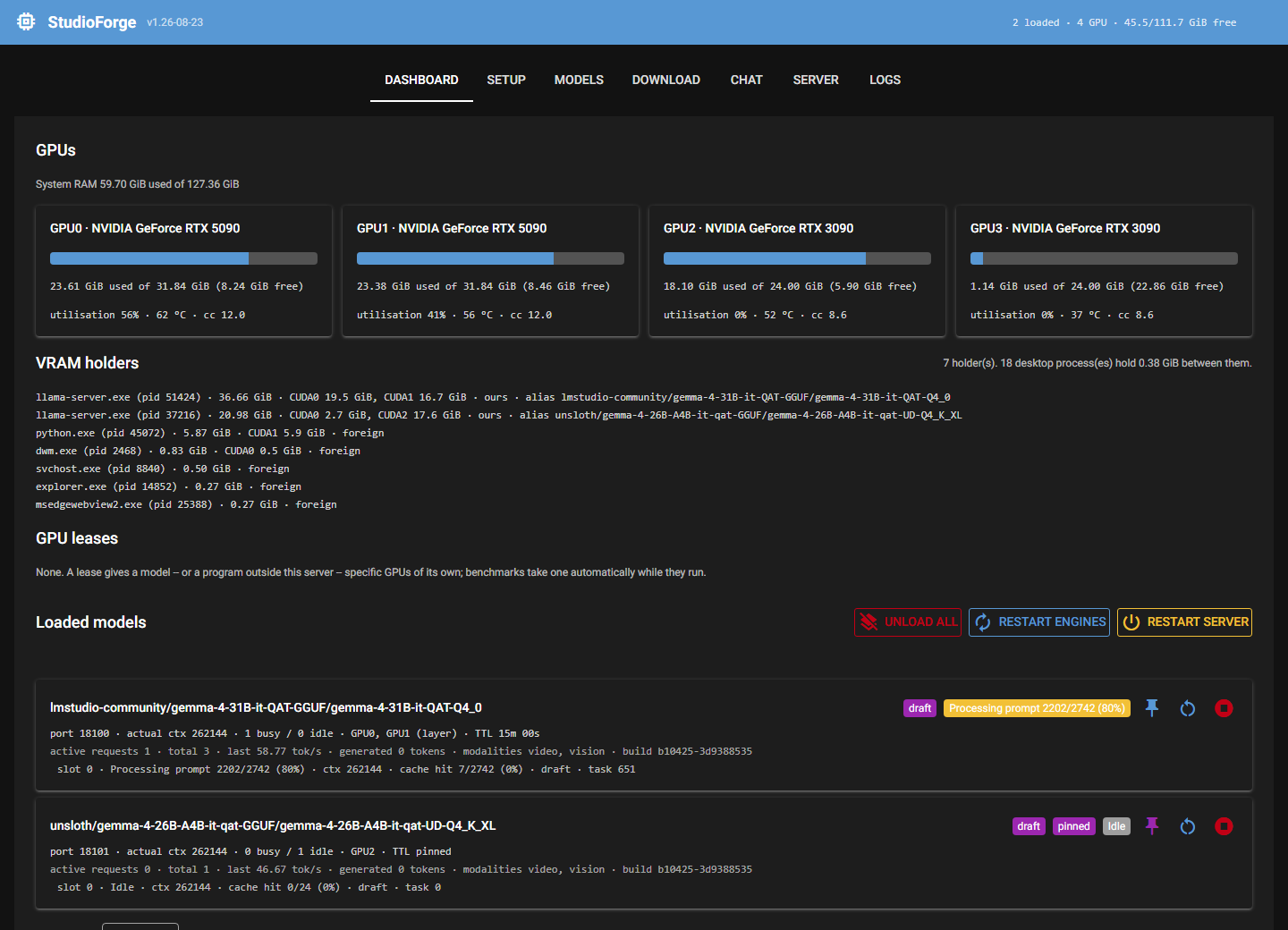The image size is (1288, 930).
Task: View the Logs tab
Action: click(x=885, y=80)
